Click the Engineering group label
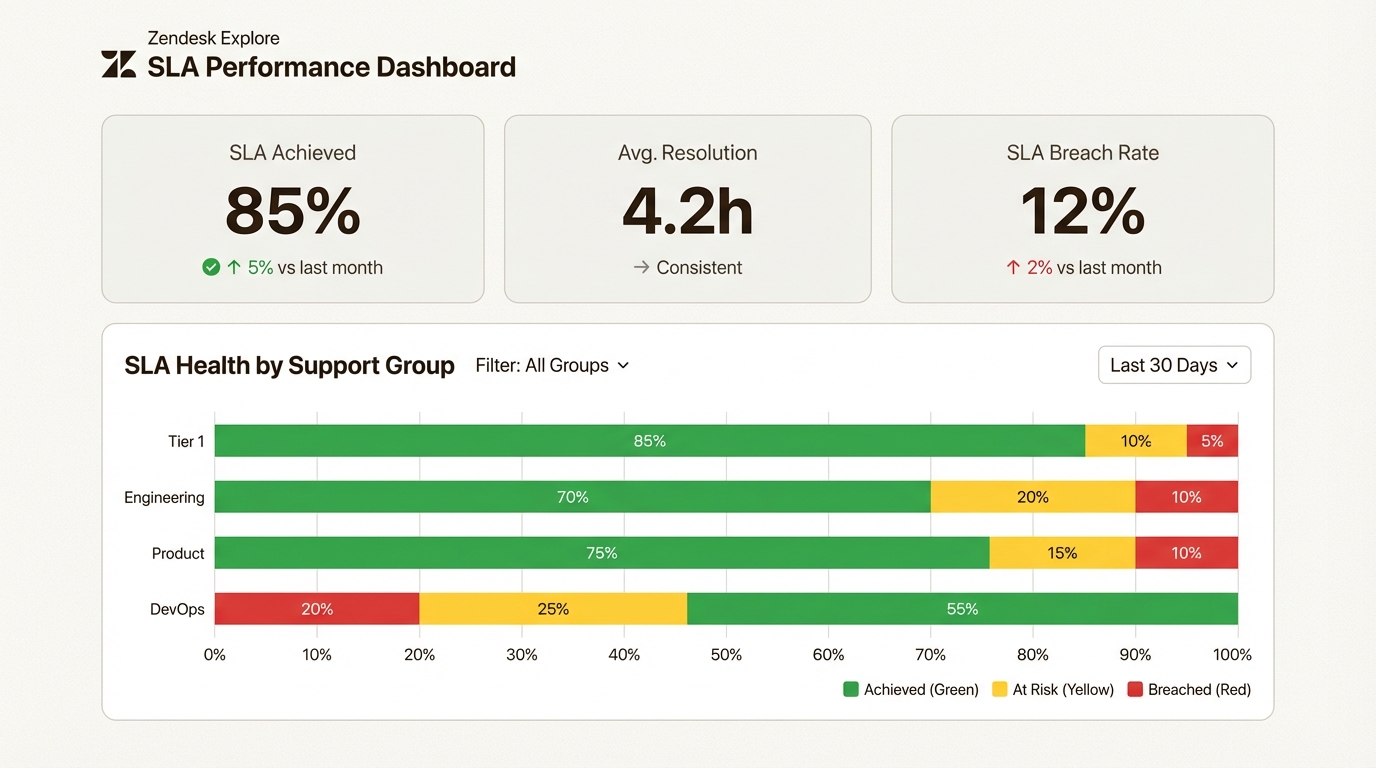This screenshot has height=768, width=1376. pos(163,497)
